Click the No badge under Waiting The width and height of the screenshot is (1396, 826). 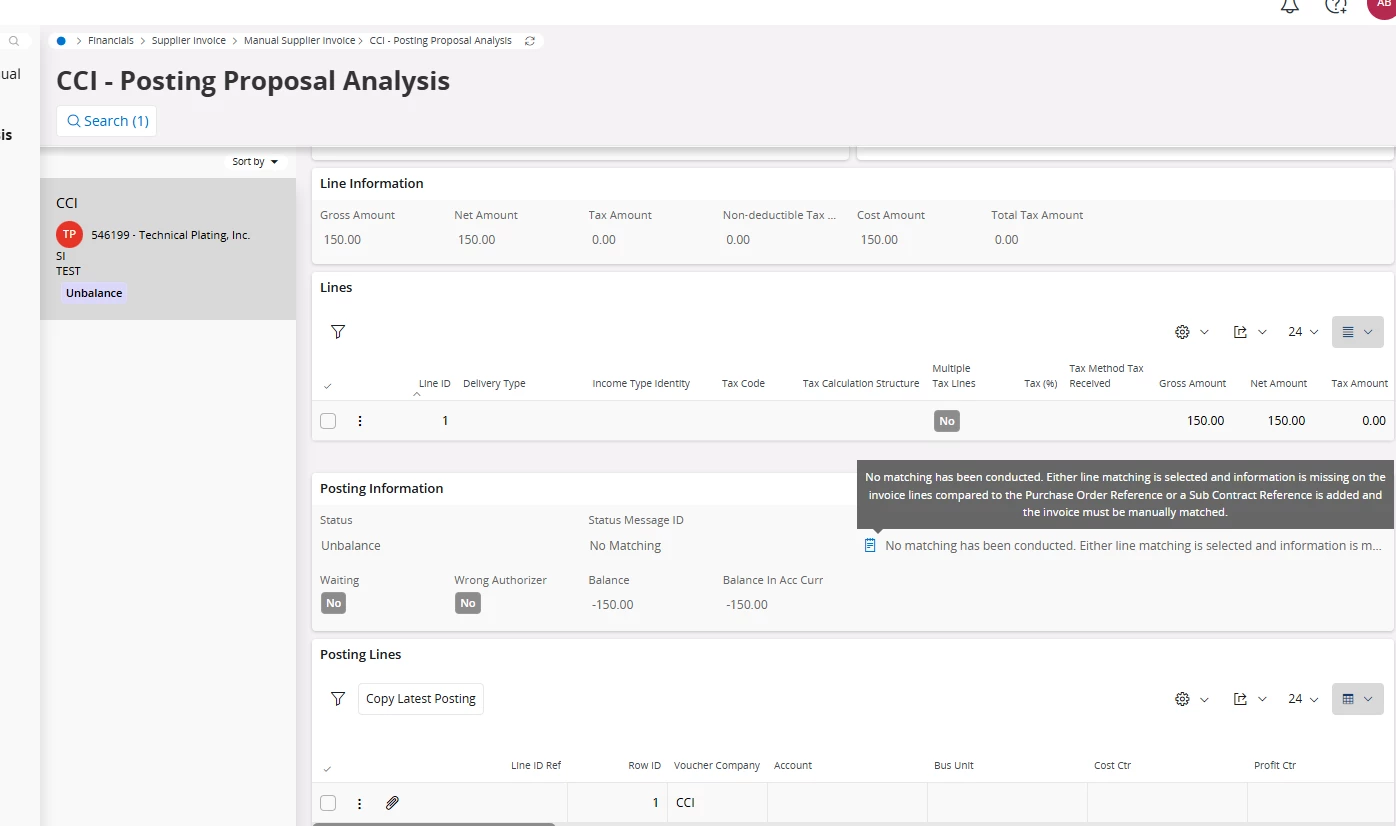tap(334, 603)
